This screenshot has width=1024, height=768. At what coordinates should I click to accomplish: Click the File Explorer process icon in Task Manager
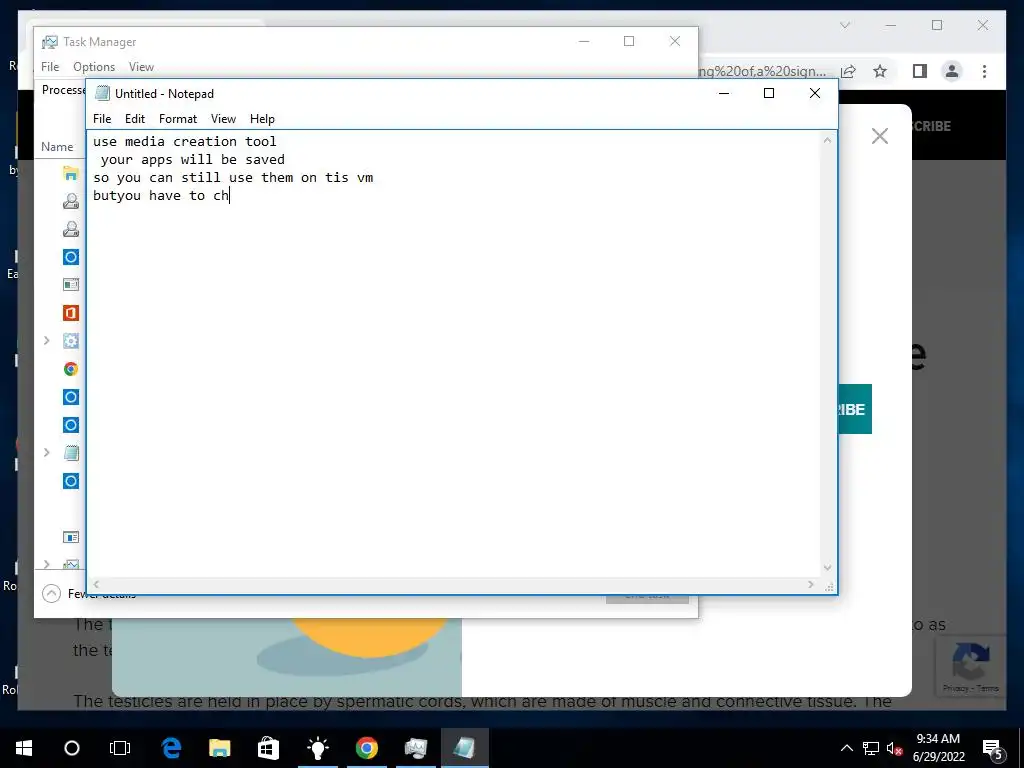pos(71,173)
